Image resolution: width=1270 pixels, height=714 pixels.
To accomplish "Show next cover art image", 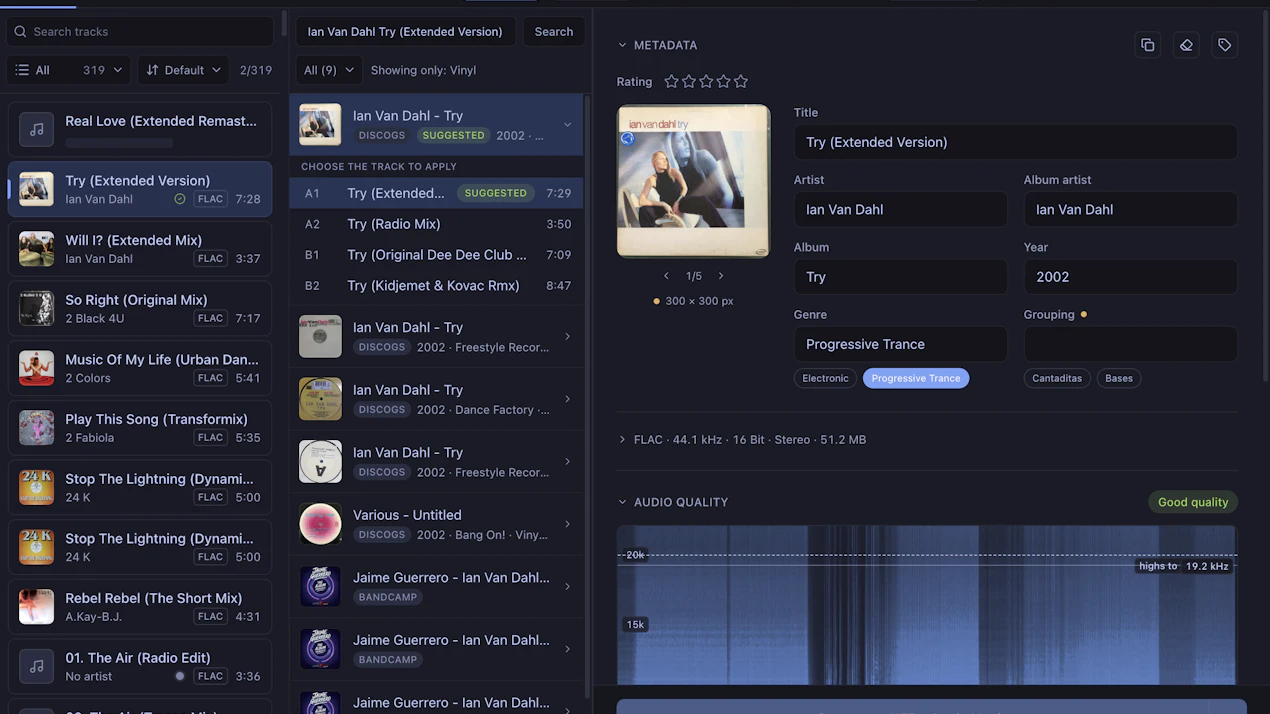I will 721,276.
